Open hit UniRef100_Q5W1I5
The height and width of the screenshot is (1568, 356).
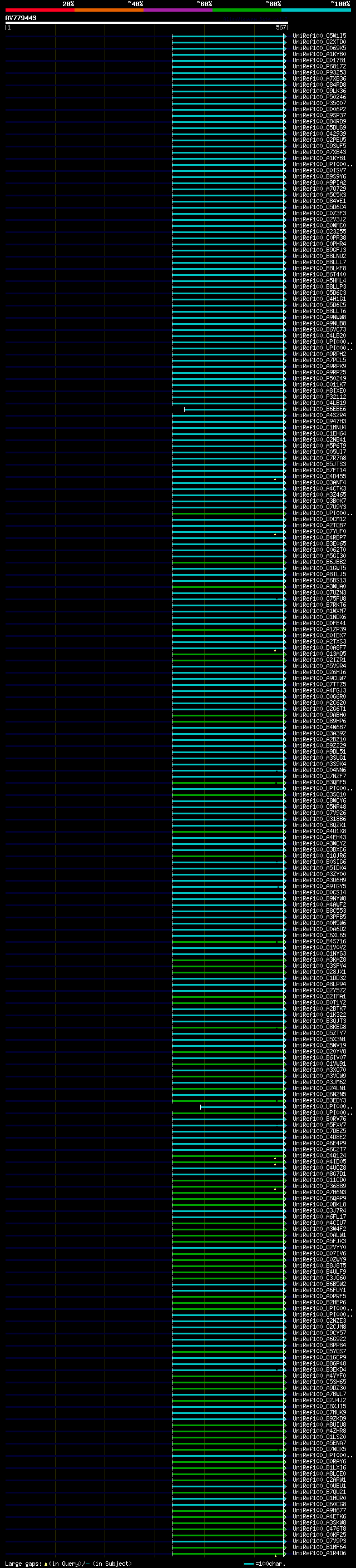(x=319, y=36)
